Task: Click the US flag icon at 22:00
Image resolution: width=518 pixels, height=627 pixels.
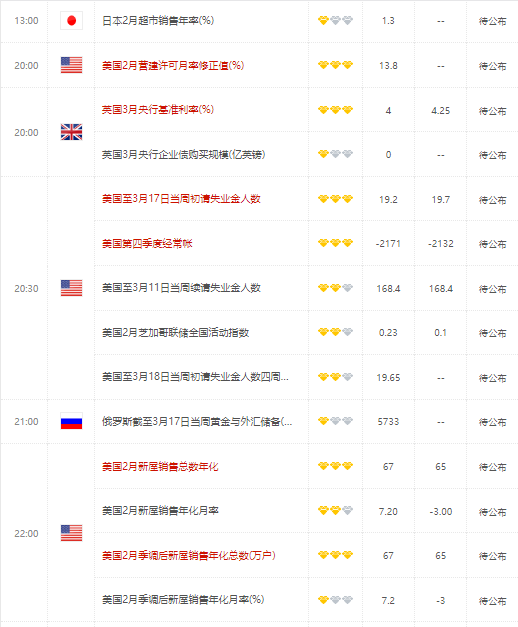Action: tap(71, 533)
